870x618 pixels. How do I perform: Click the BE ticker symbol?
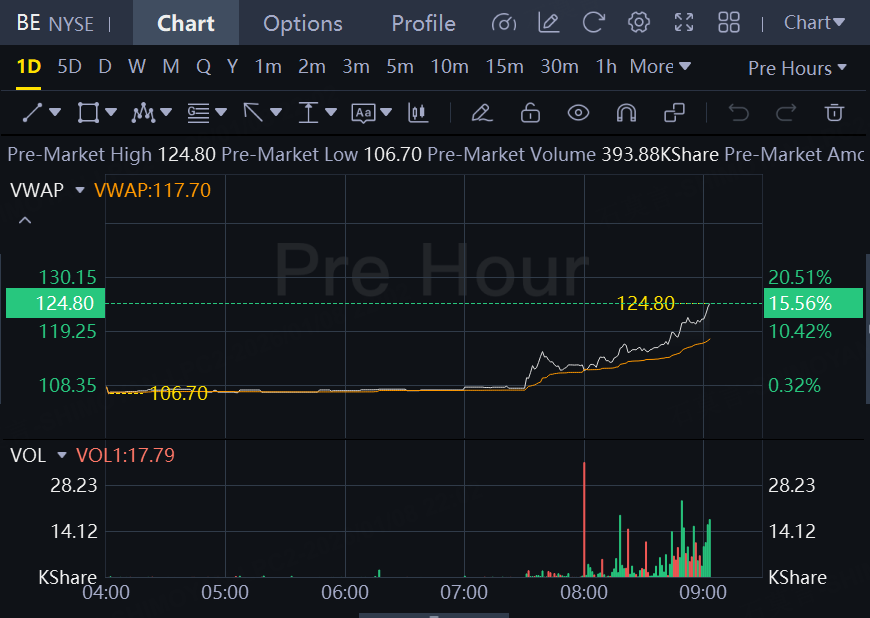(x=28, y=23)
